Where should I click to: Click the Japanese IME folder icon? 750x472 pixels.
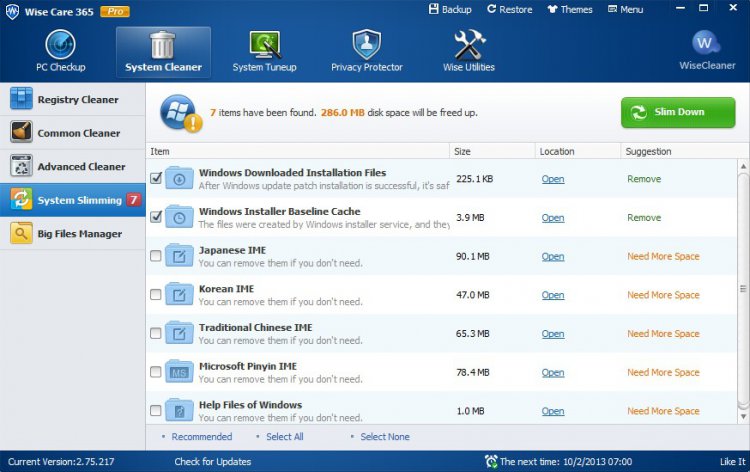[x=179, y=255]
